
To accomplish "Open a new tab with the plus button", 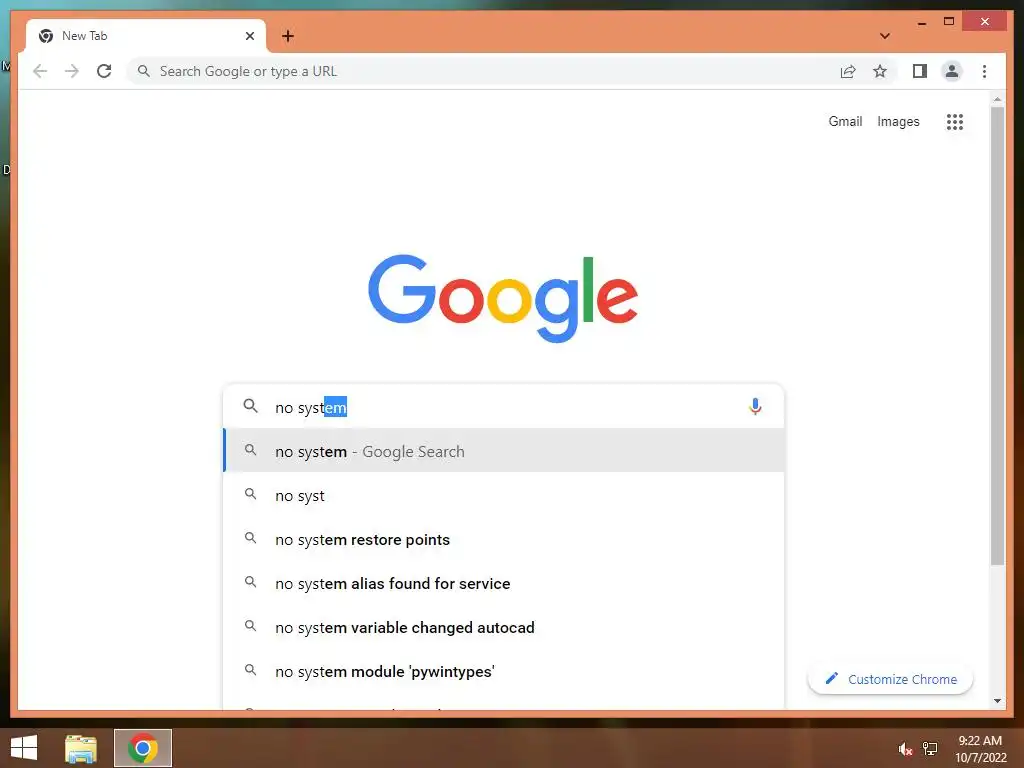I will [x=287, y=36].
